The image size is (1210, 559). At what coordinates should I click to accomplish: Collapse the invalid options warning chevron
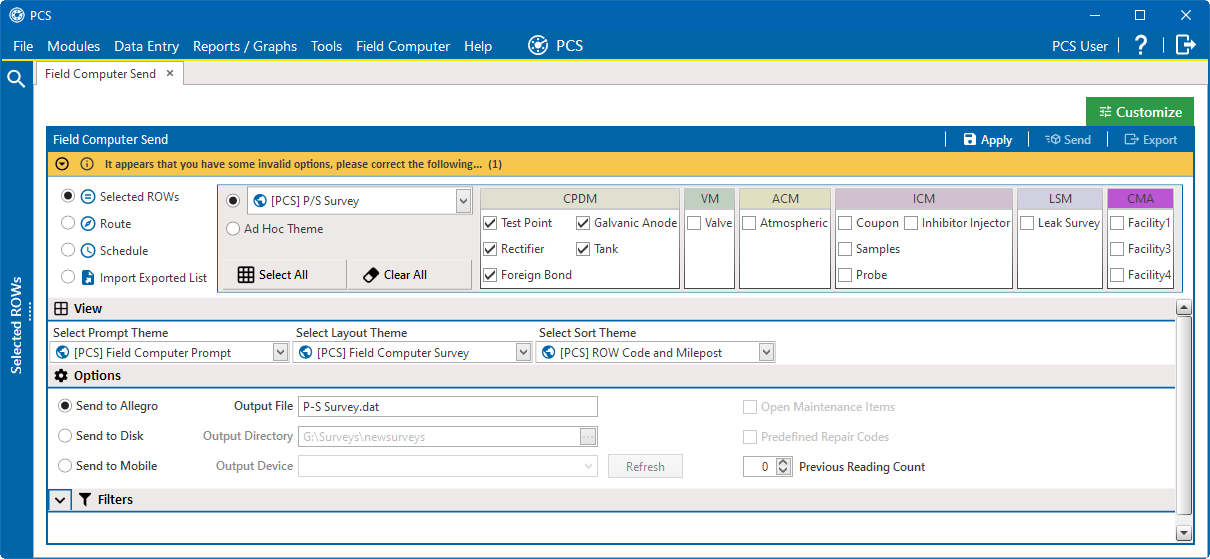pyautogui.click(x=62, y=164)
